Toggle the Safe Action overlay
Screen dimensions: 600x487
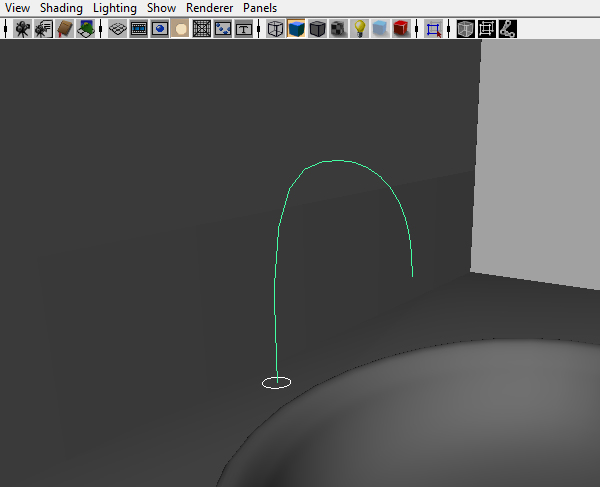[222, 29]
